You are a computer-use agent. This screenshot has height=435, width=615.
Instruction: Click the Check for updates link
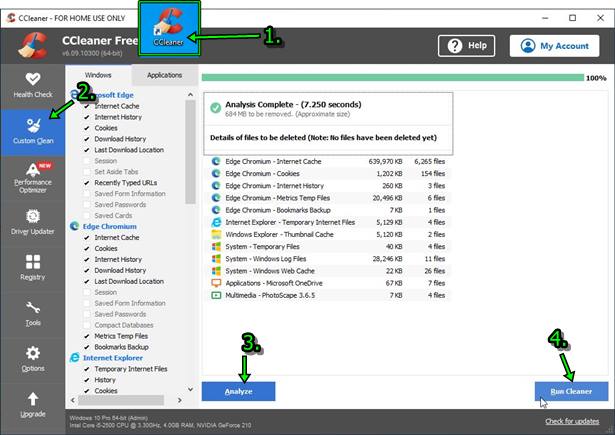(572, 421)
